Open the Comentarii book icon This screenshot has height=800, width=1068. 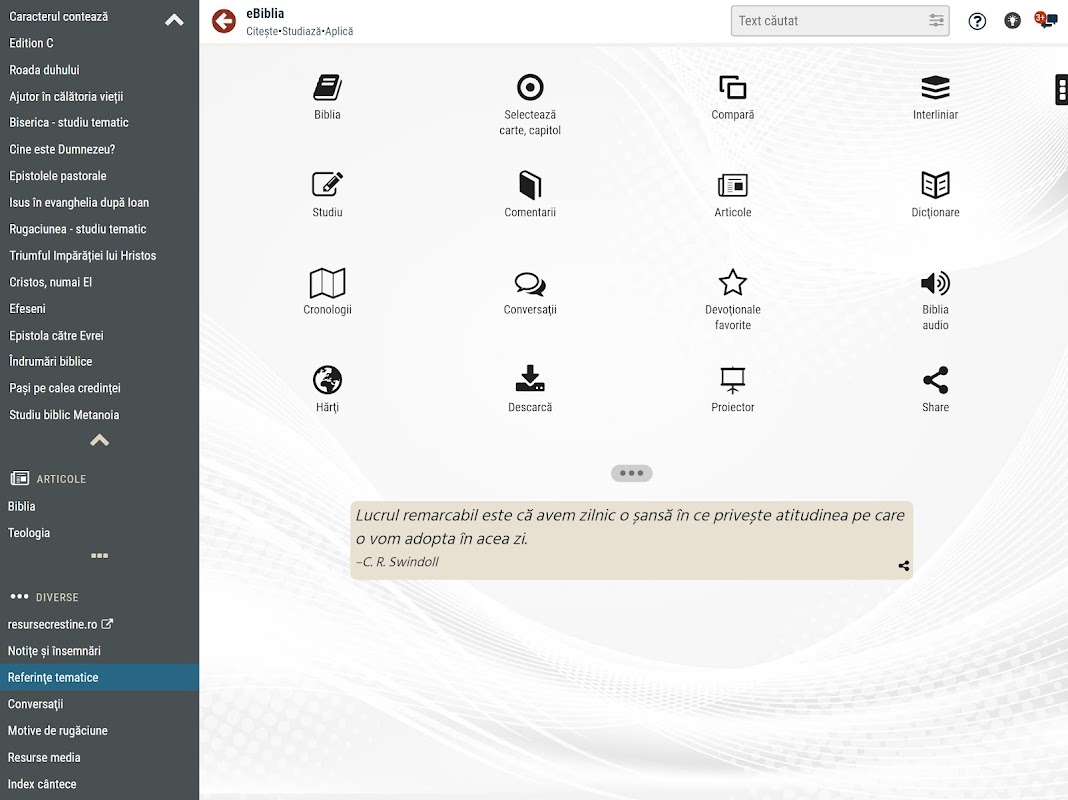[530, 185]
